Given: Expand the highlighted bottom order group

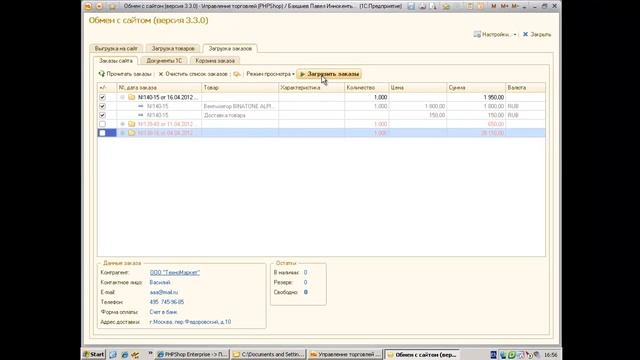Looking at the screenshot, I should click(122, 133).
